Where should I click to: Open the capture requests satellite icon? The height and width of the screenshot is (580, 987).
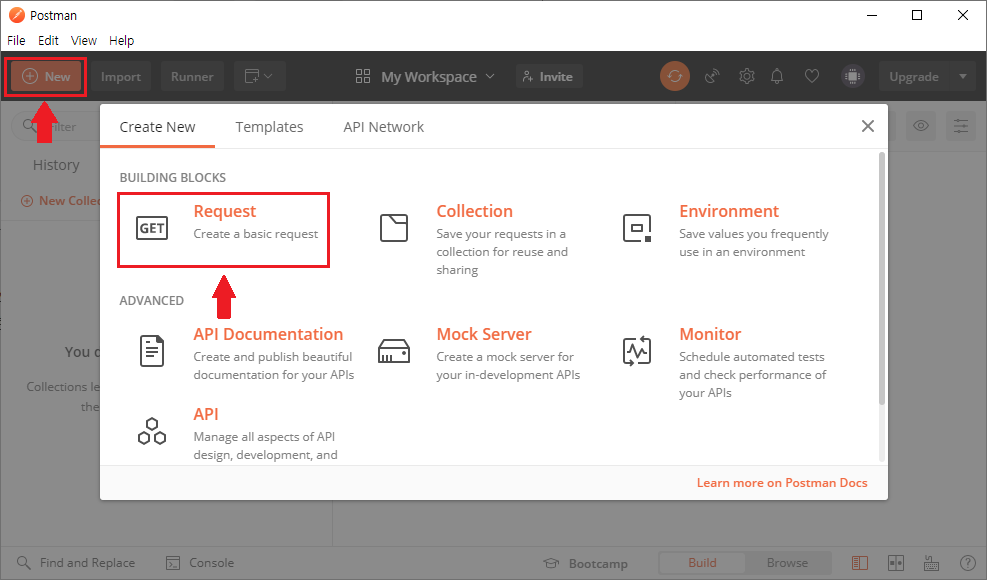[712, 76]
